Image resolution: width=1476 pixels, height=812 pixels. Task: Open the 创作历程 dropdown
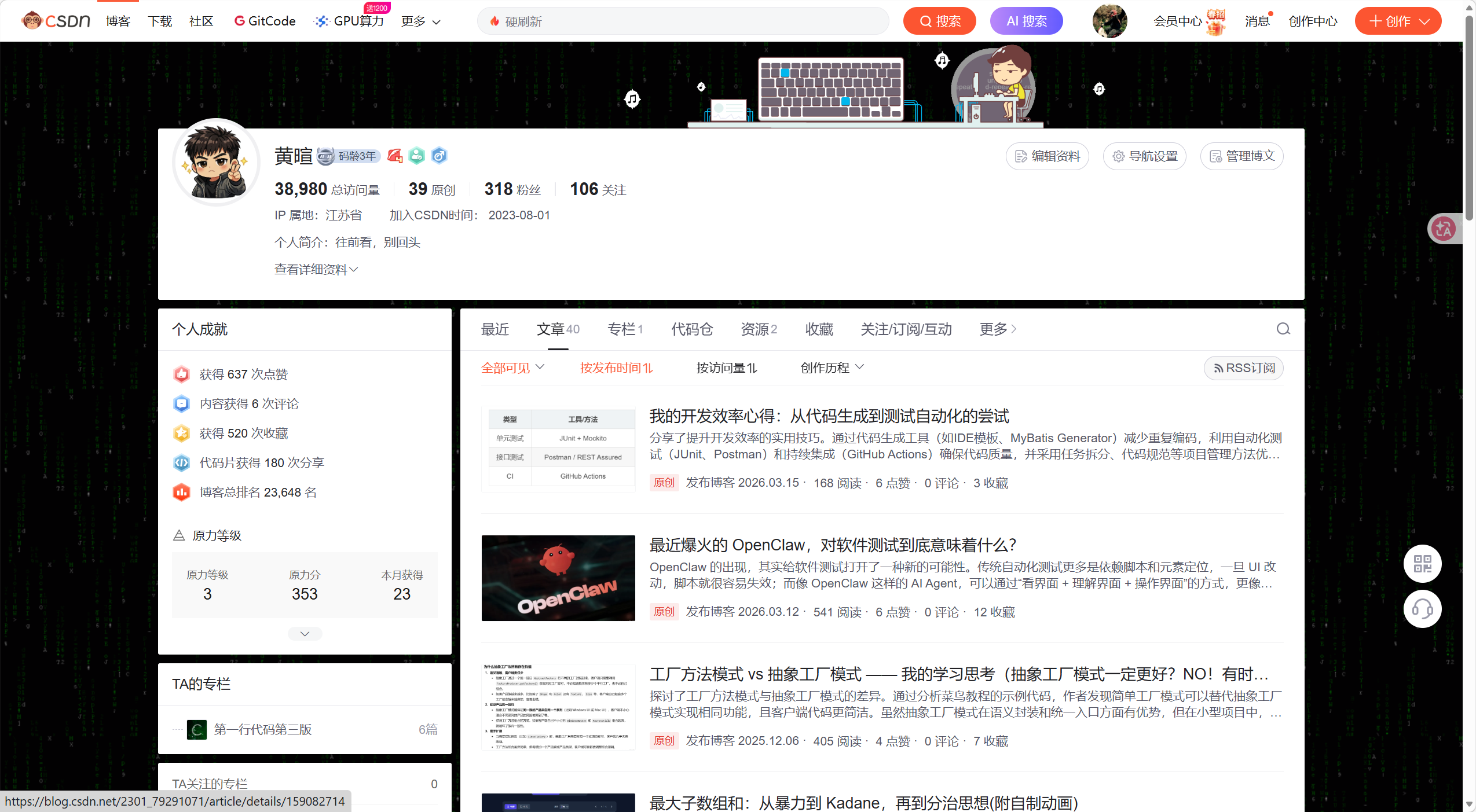coord(832,368)
